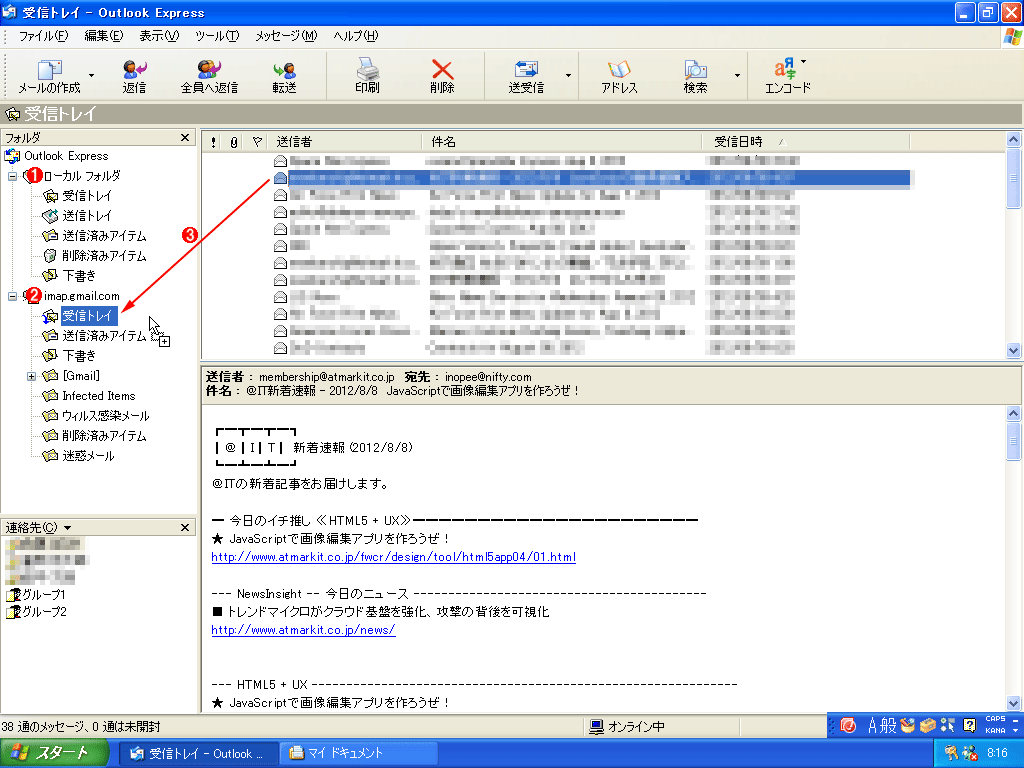Click the message list scroll down arrow
Screen dimensions: 1024x768
[1013, 351]
